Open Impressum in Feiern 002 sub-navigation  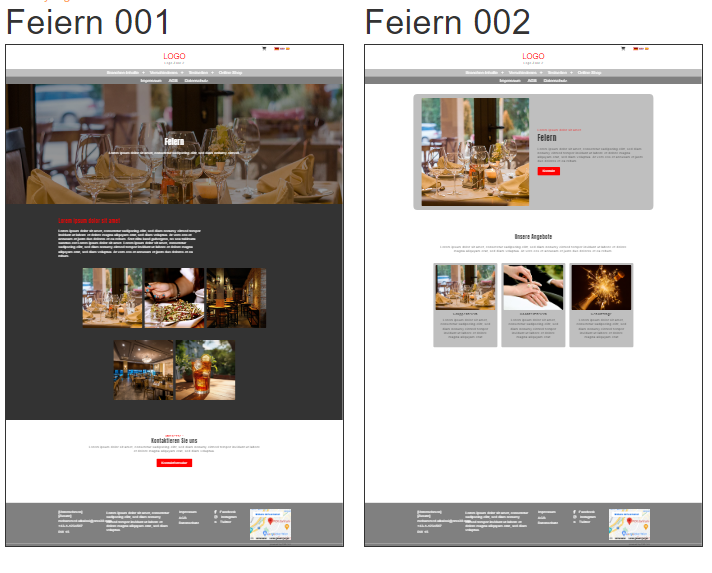(509, 81)
